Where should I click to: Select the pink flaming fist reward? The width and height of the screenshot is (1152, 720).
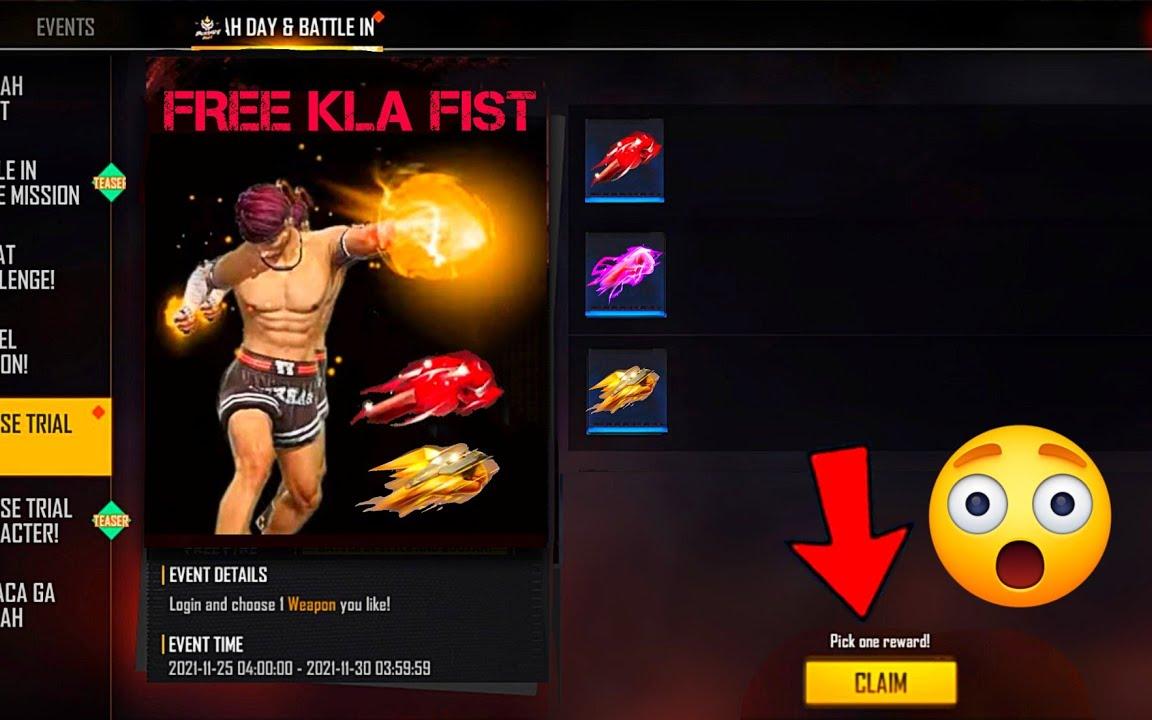point(625,274)
